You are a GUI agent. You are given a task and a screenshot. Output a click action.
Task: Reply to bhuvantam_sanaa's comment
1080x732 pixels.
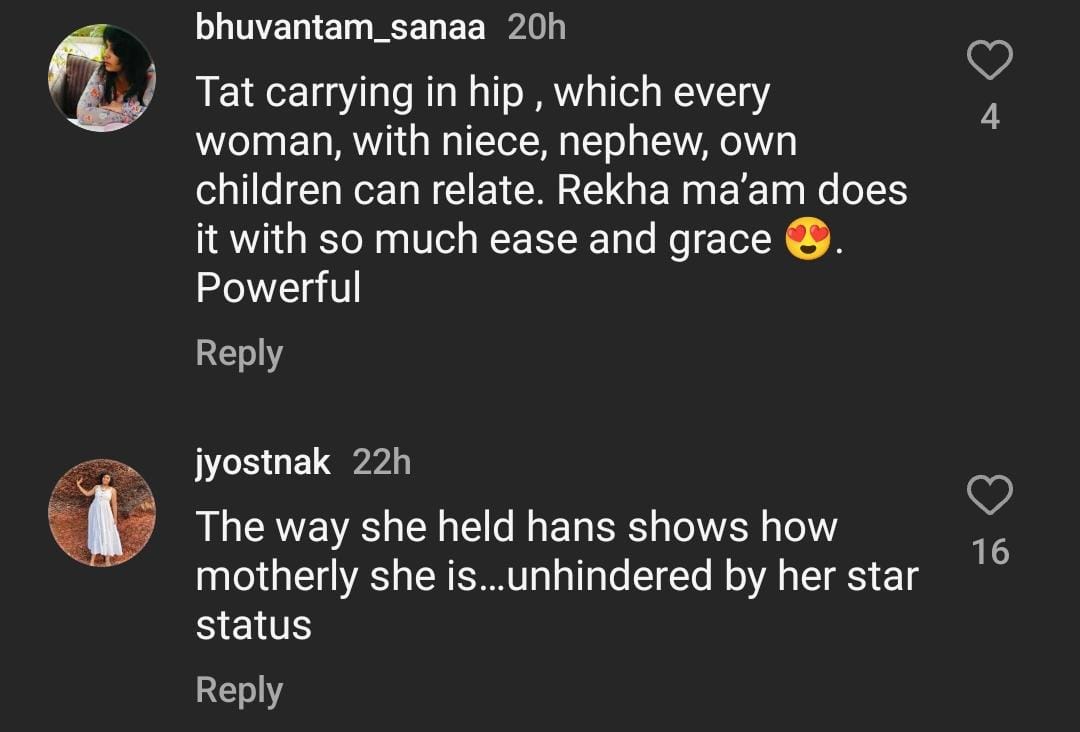tap(239, 353)
